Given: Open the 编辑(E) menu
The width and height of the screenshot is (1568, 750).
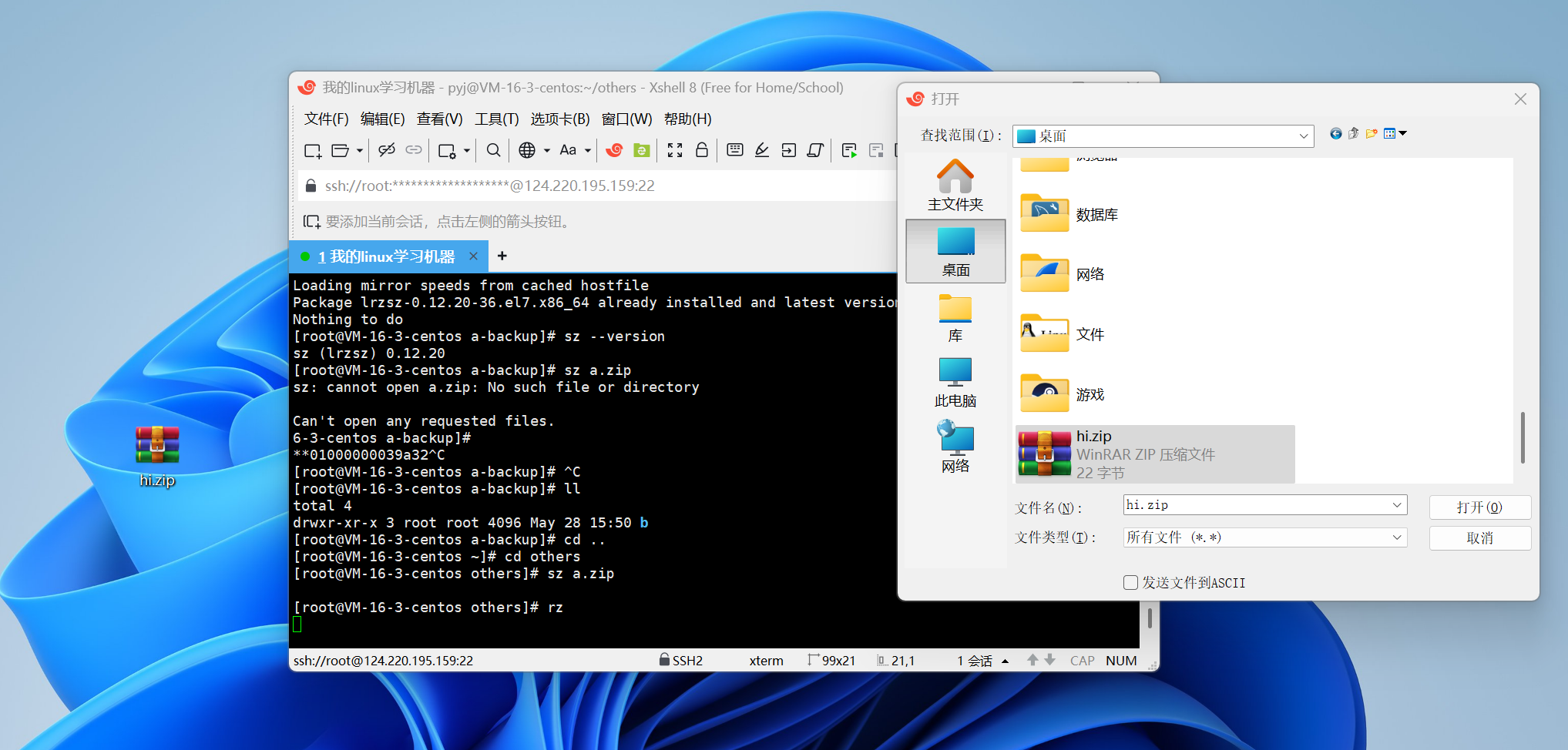Looking at the screenshot, I should coord(383,119).
